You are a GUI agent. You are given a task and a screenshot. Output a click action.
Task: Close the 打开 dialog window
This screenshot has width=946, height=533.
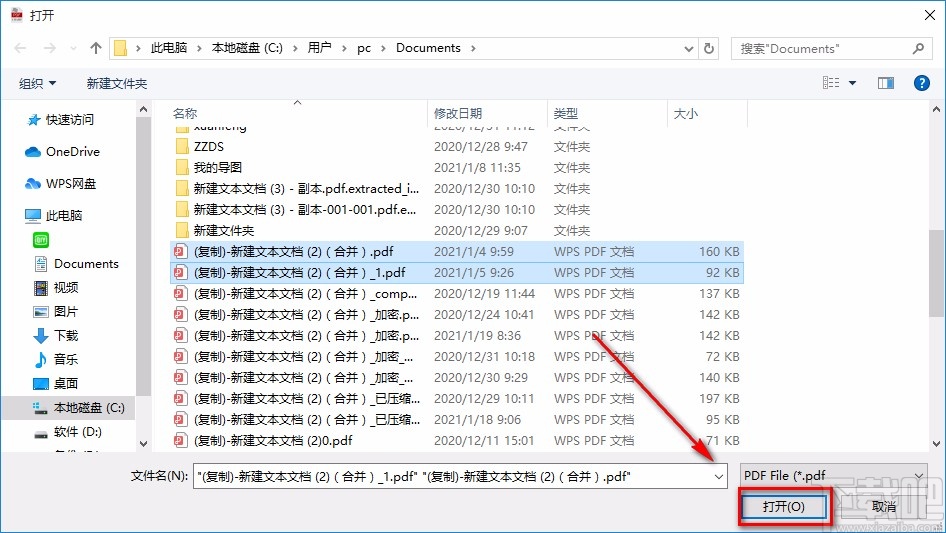coord(930,15)
